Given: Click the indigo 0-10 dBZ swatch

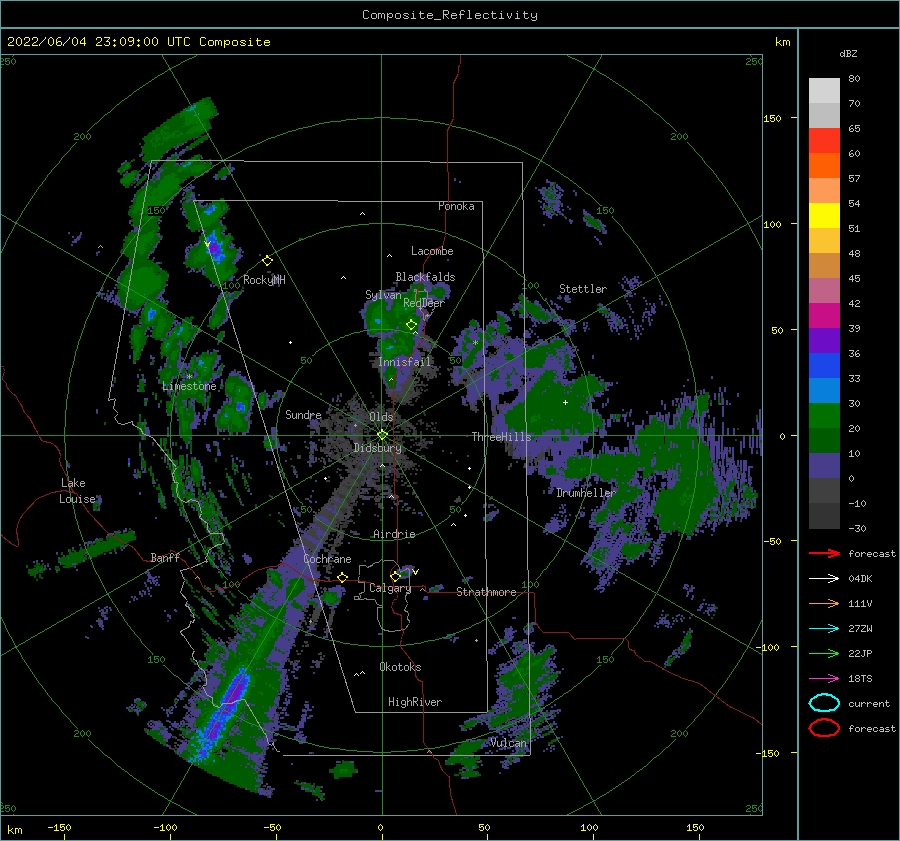Looking at the screenshot, I should click(x=824, y=466).
